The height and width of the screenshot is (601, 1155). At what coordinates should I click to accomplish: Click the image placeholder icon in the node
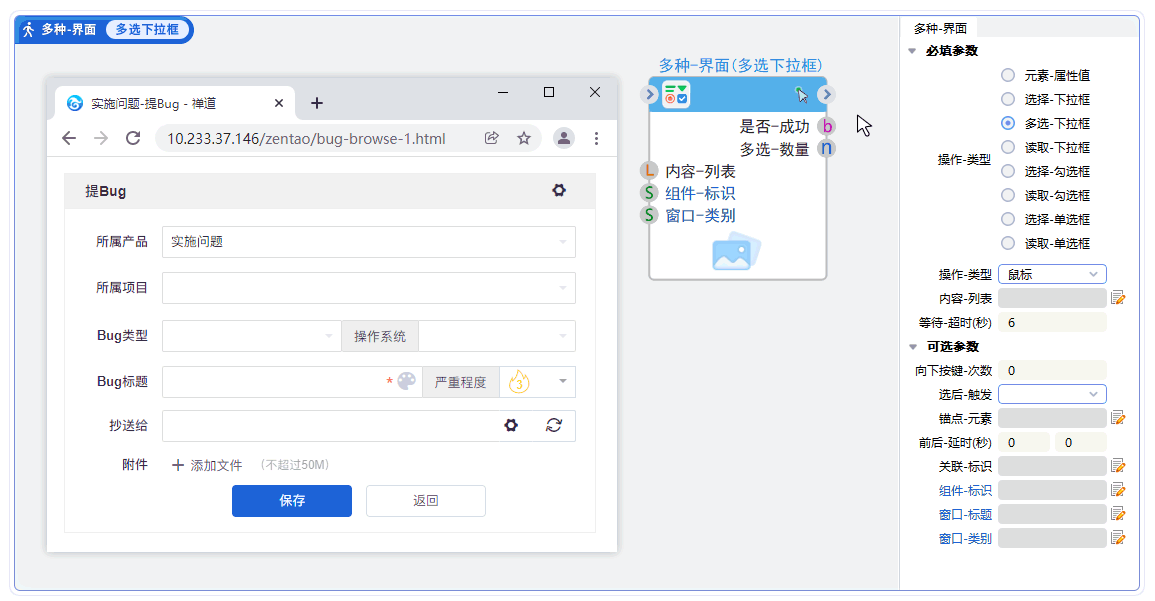pos(737,252)
